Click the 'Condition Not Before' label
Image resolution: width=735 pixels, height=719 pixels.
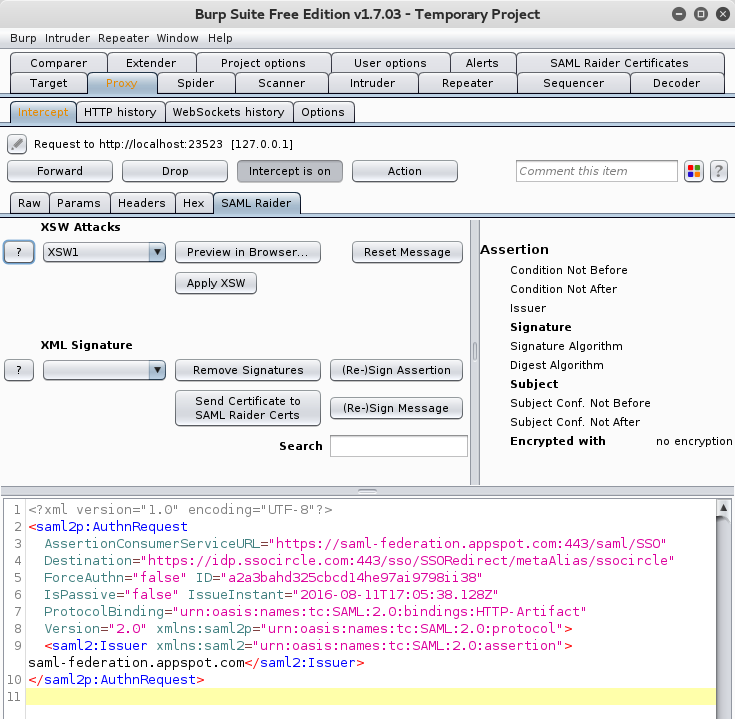(569, 270)
